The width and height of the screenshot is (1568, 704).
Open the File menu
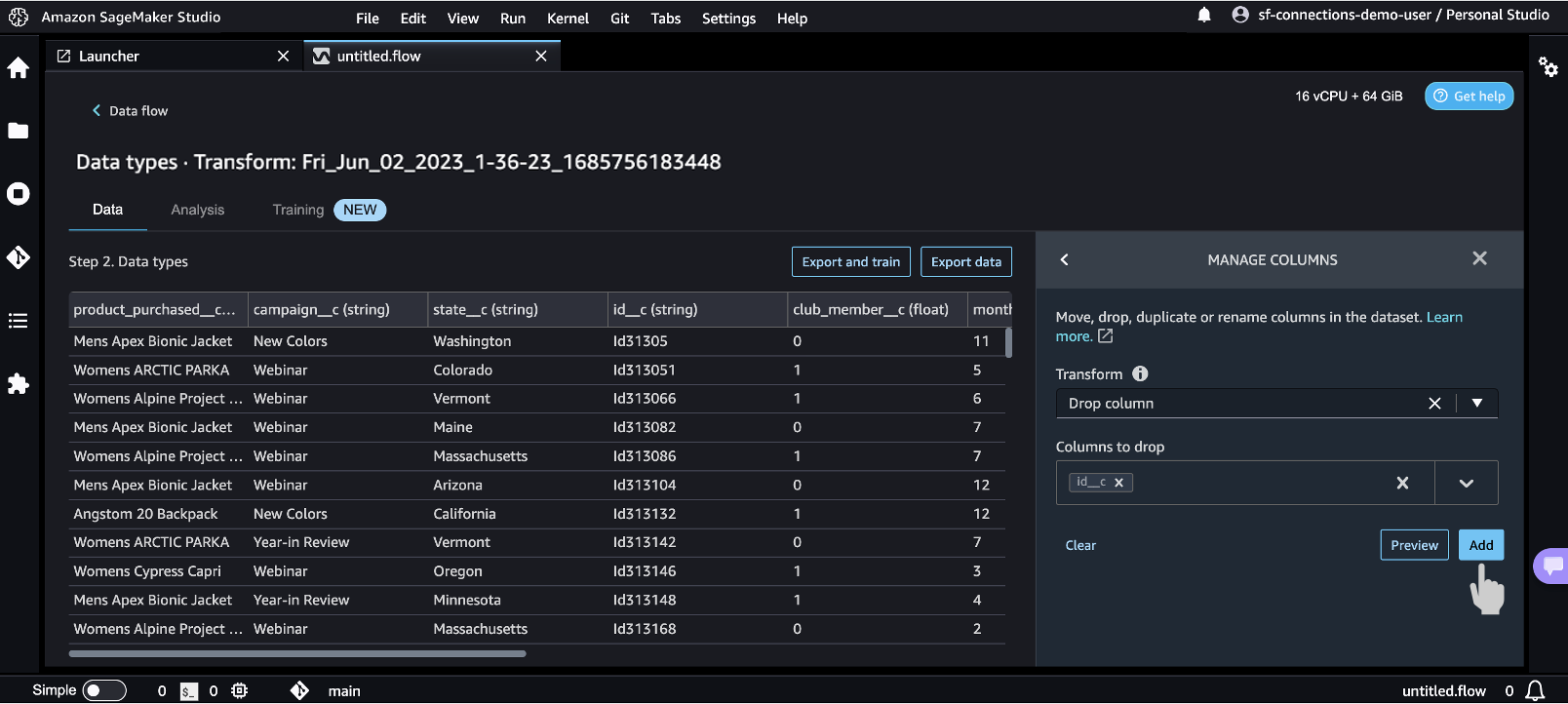click(x=368, y=19)
